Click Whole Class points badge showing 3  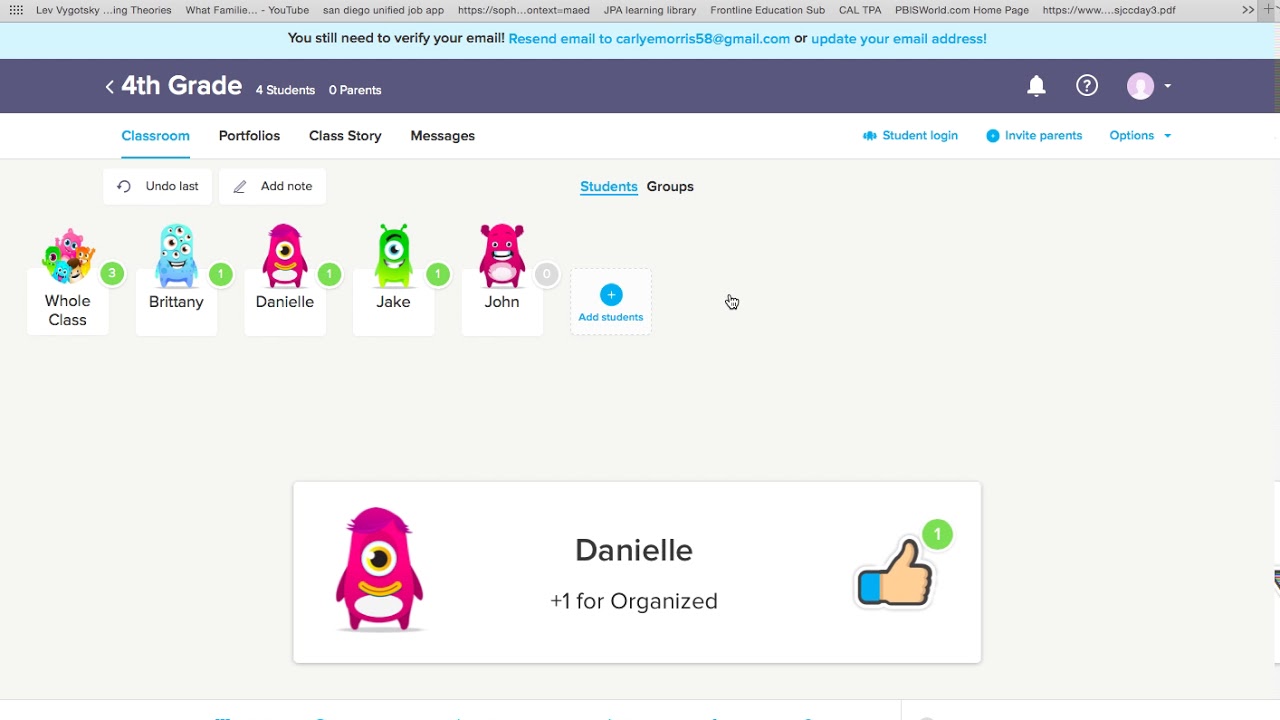[112, 273]
